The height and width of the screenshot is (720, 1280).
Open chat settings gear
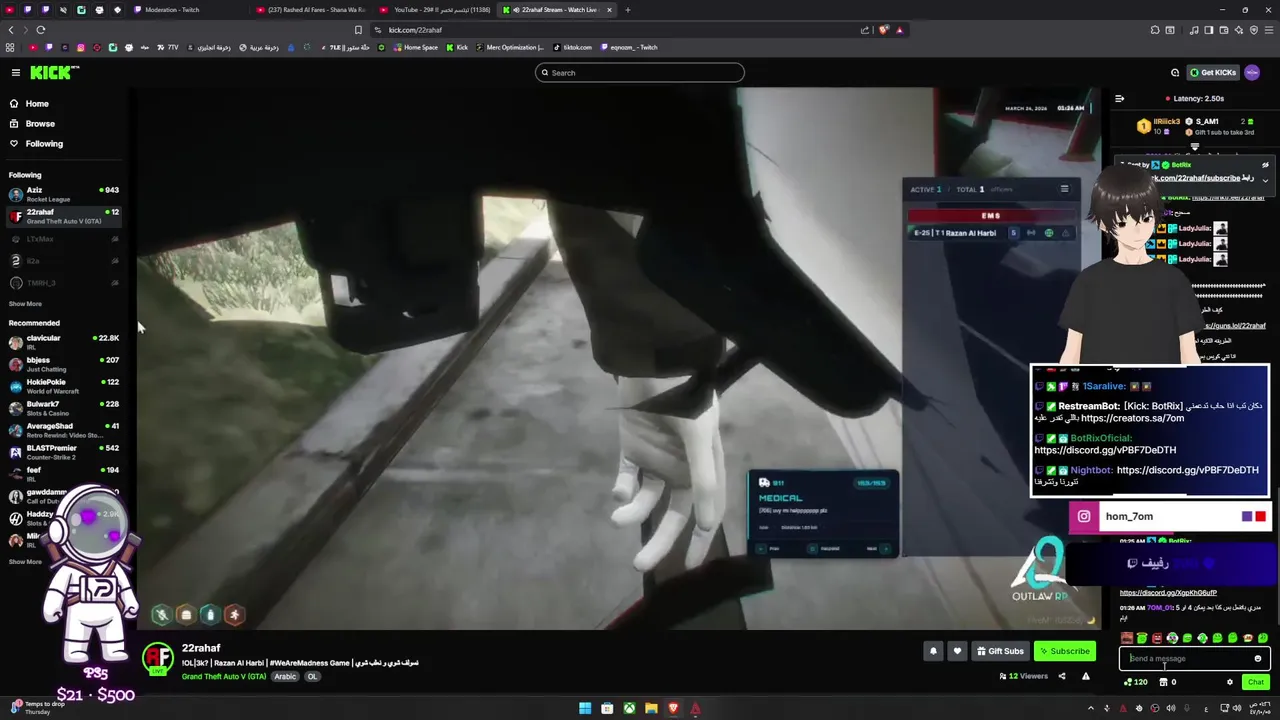coord(1230,682)
